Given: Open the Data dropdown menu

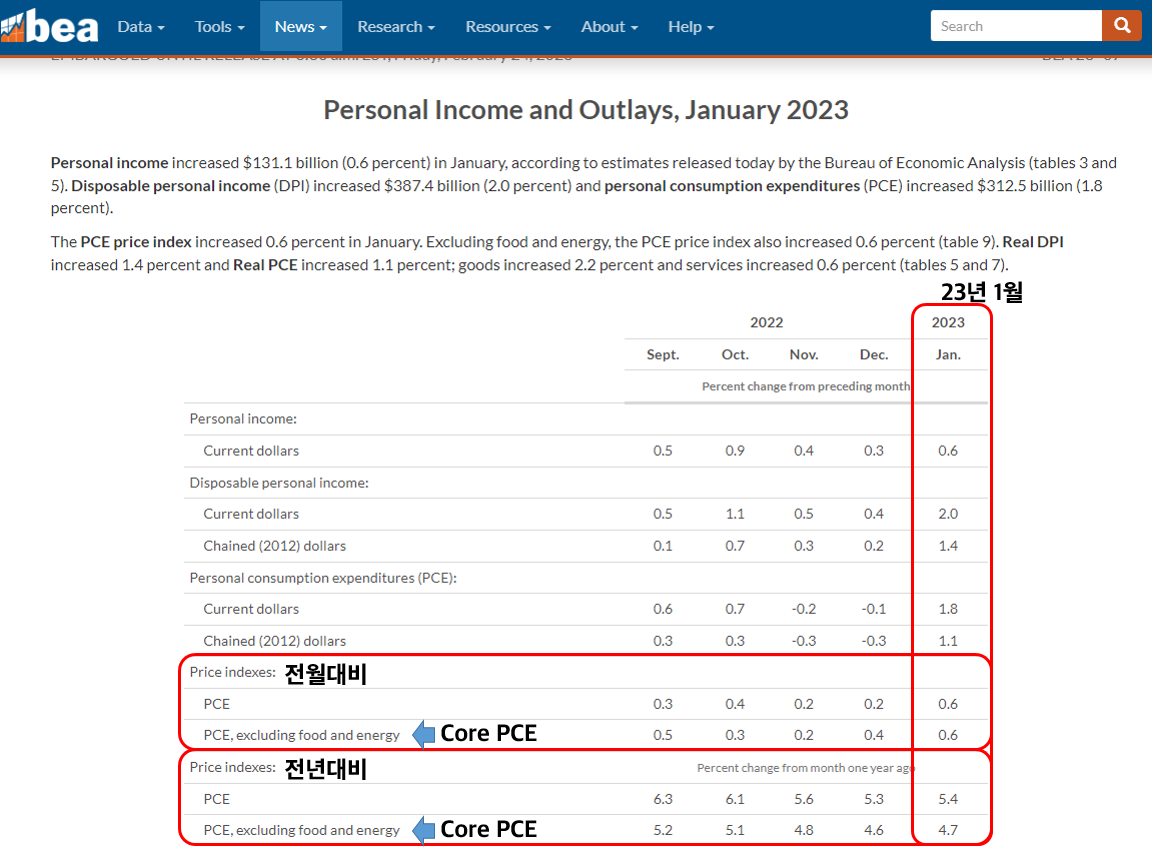Looking at the screenshot, I should tap(141, 26).
